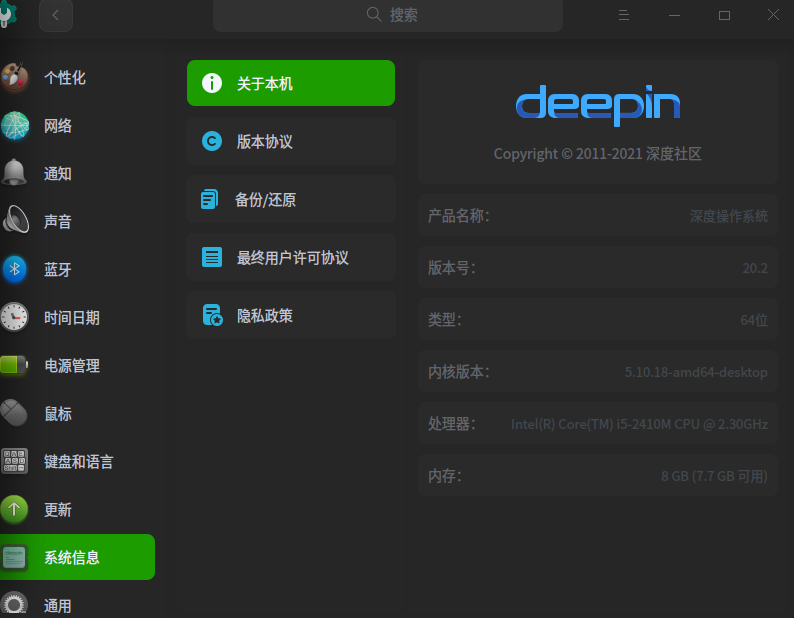The height and width of the screenshot is (618, 794).
Task: Select 蓝牙 in the sidebar
Action: point(58,269)
